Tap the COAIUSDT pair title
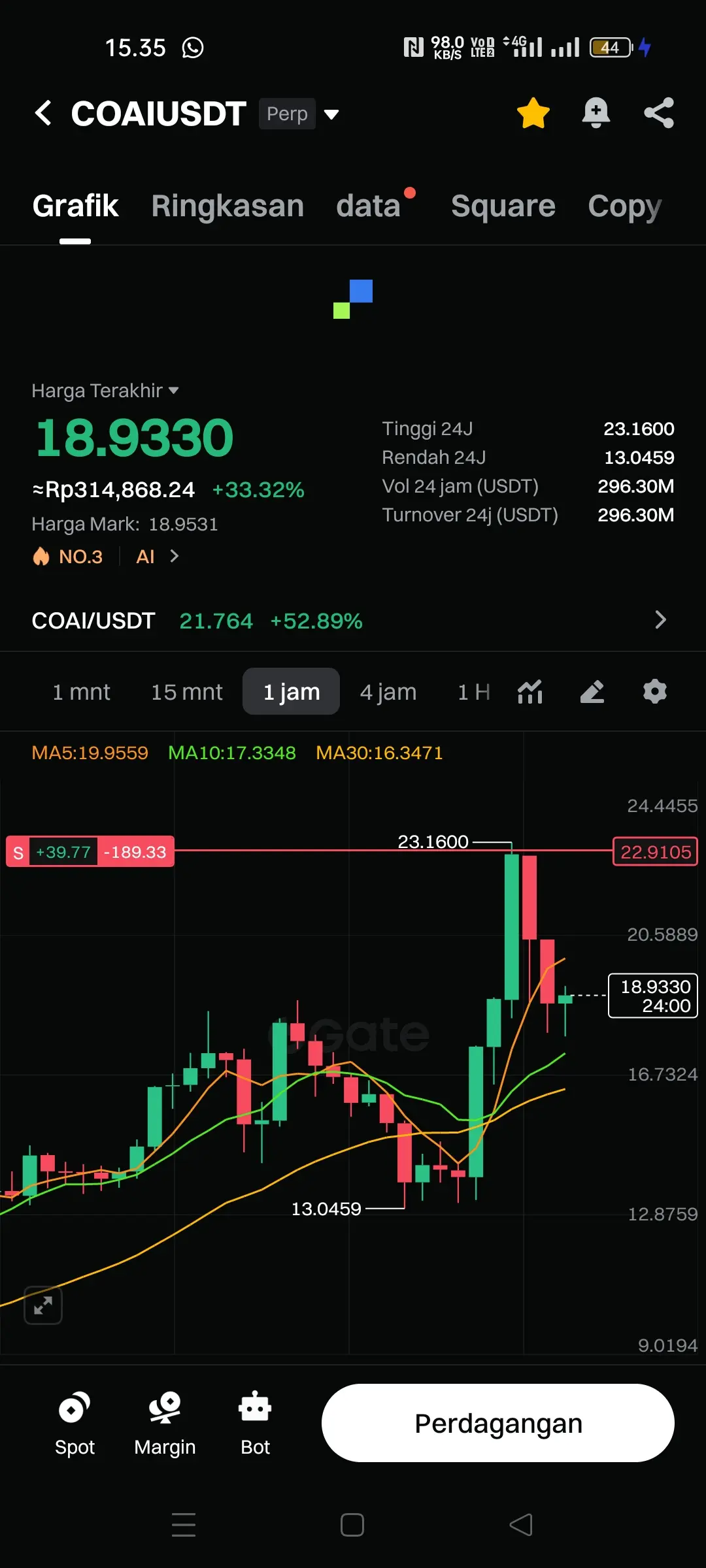This screenshot has height=1568, width=706. pyautogui.click(x=158, y=114)
